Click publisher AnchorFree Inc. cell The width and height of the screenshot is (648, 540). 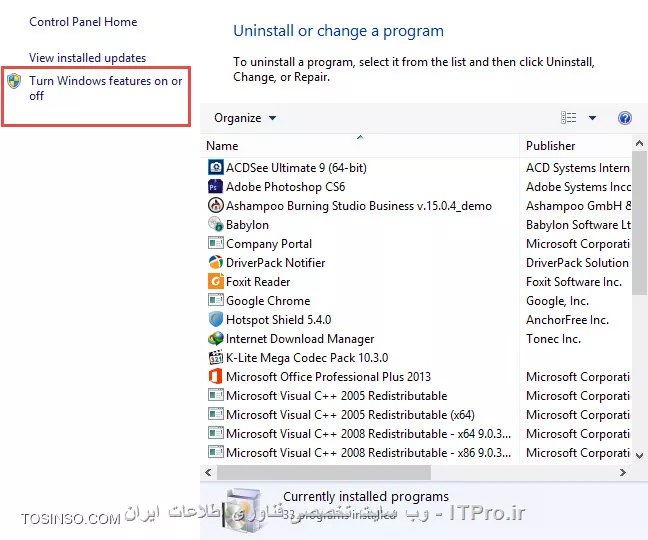[567, 320]
